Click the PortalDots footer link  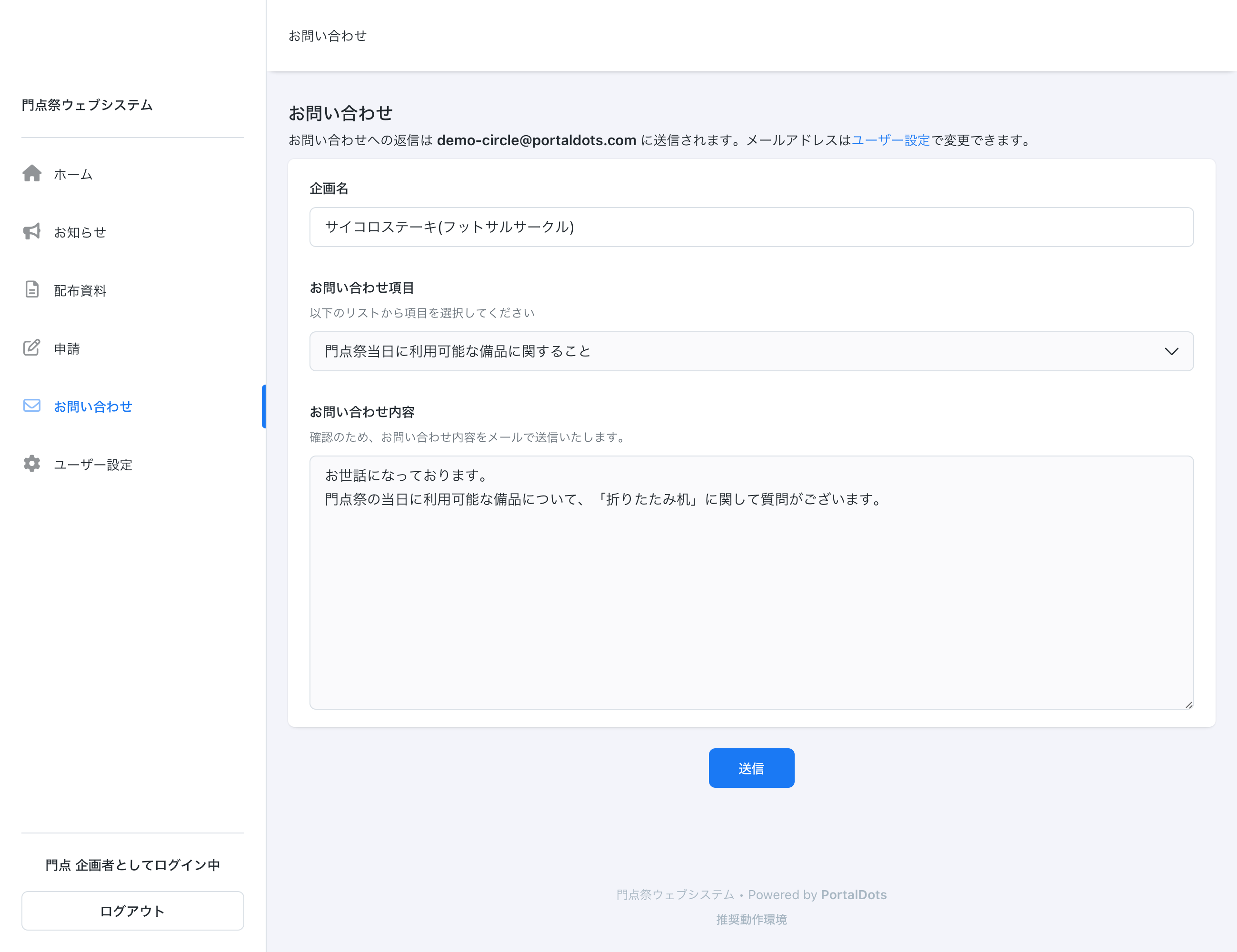[854, 895]
